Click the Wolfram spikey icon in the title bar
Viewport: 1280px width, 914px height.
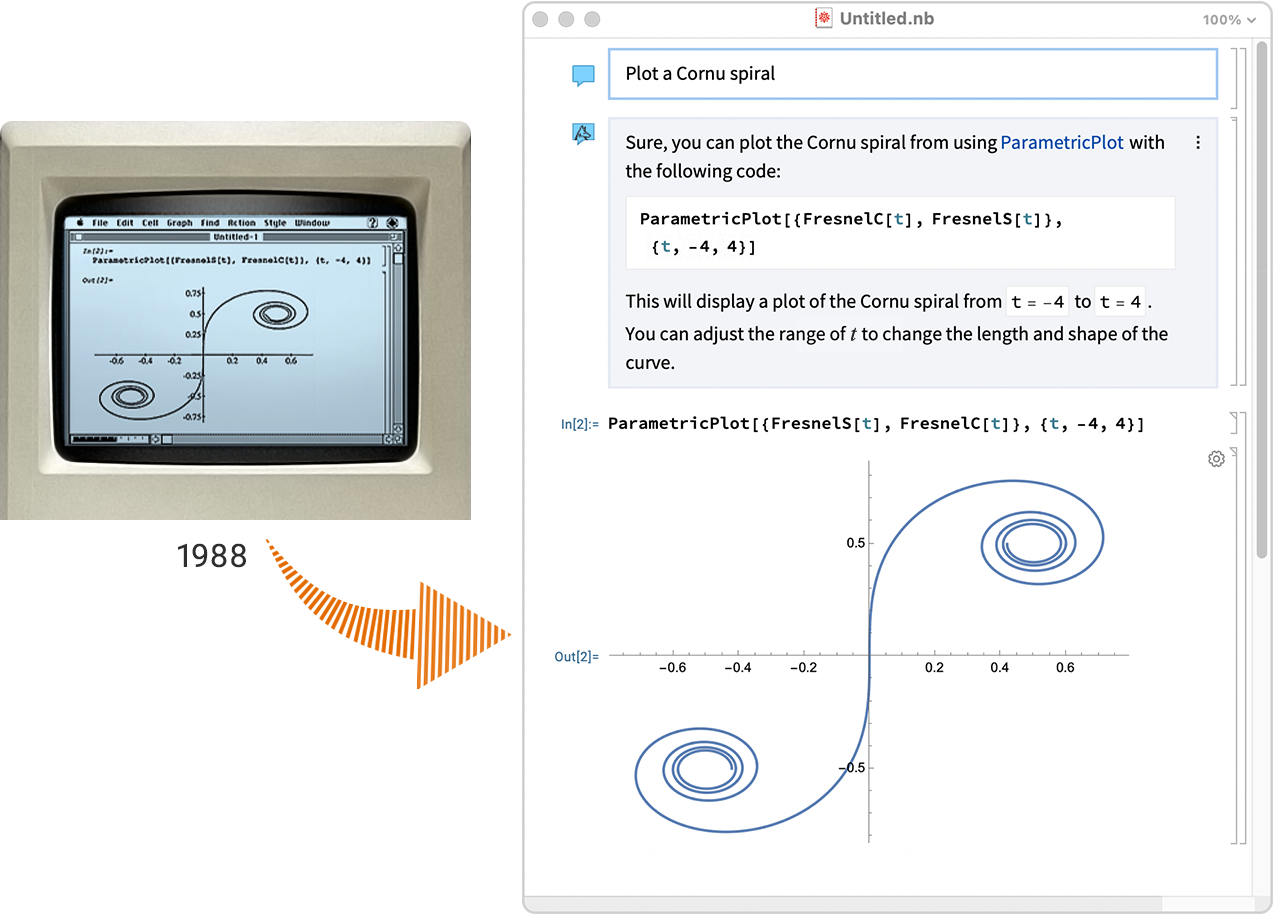point(822,18)
